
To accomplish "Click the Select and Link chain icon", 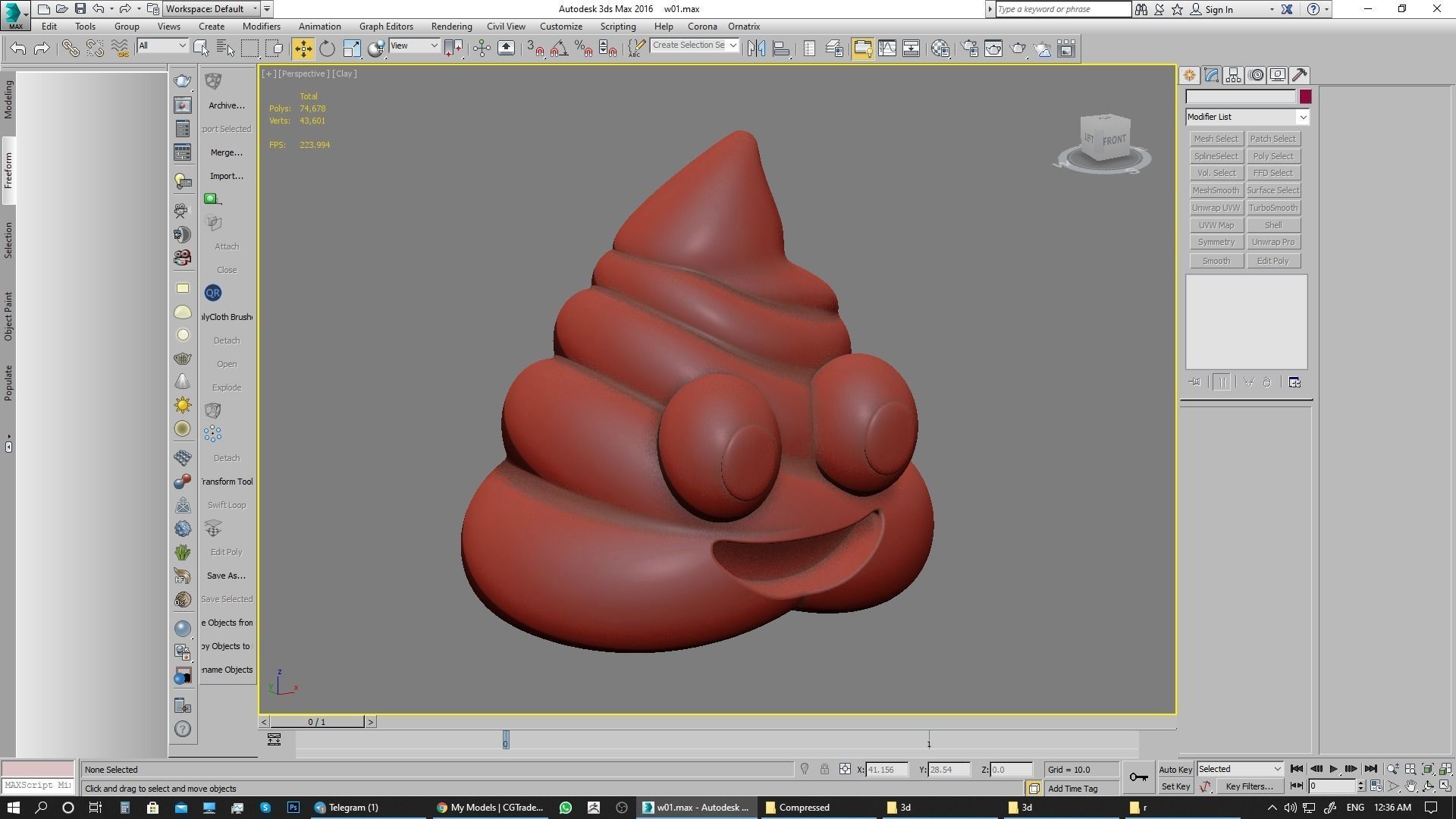I will click(x=71, y=49).
